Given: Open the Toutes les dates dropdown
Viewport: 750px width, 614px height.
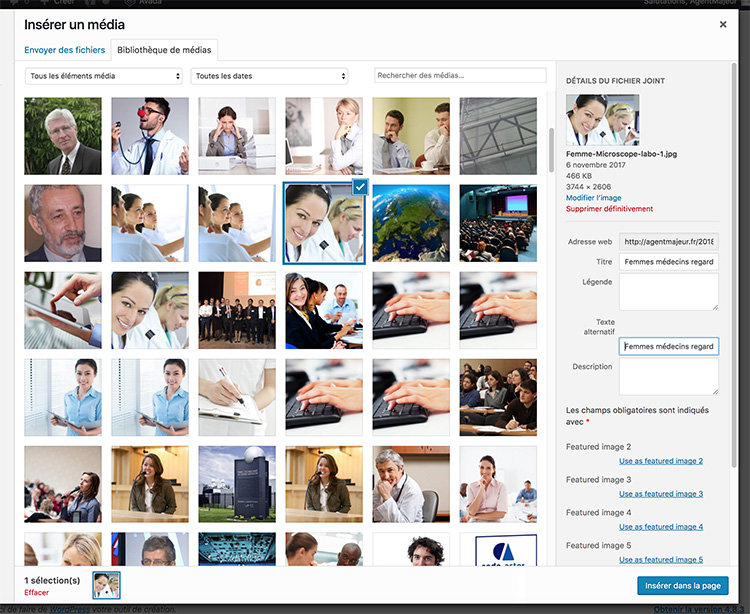Looking at the screenshot, I should pos(269,76).
